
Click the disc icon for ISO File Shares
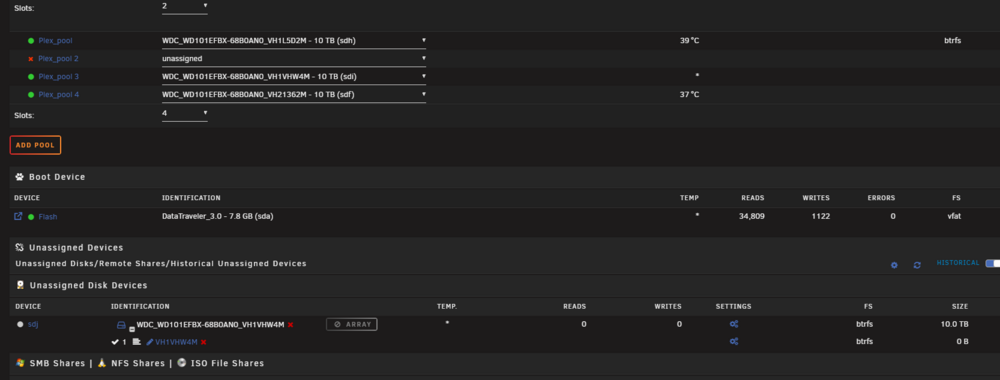182,363
